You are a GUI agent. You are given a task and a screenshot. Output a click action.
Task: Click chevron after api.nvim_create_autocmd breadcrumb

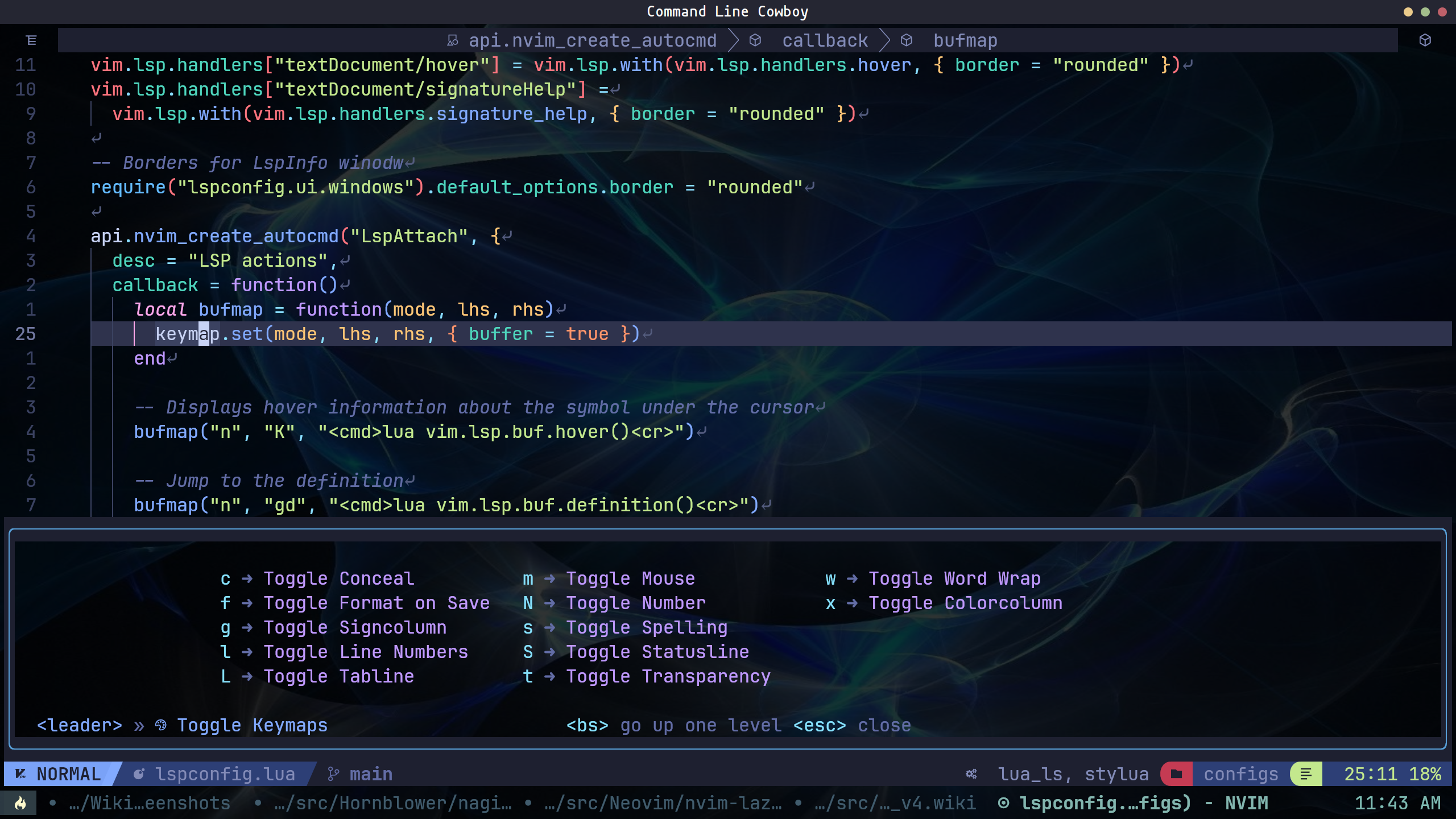(x=734, y=40)
